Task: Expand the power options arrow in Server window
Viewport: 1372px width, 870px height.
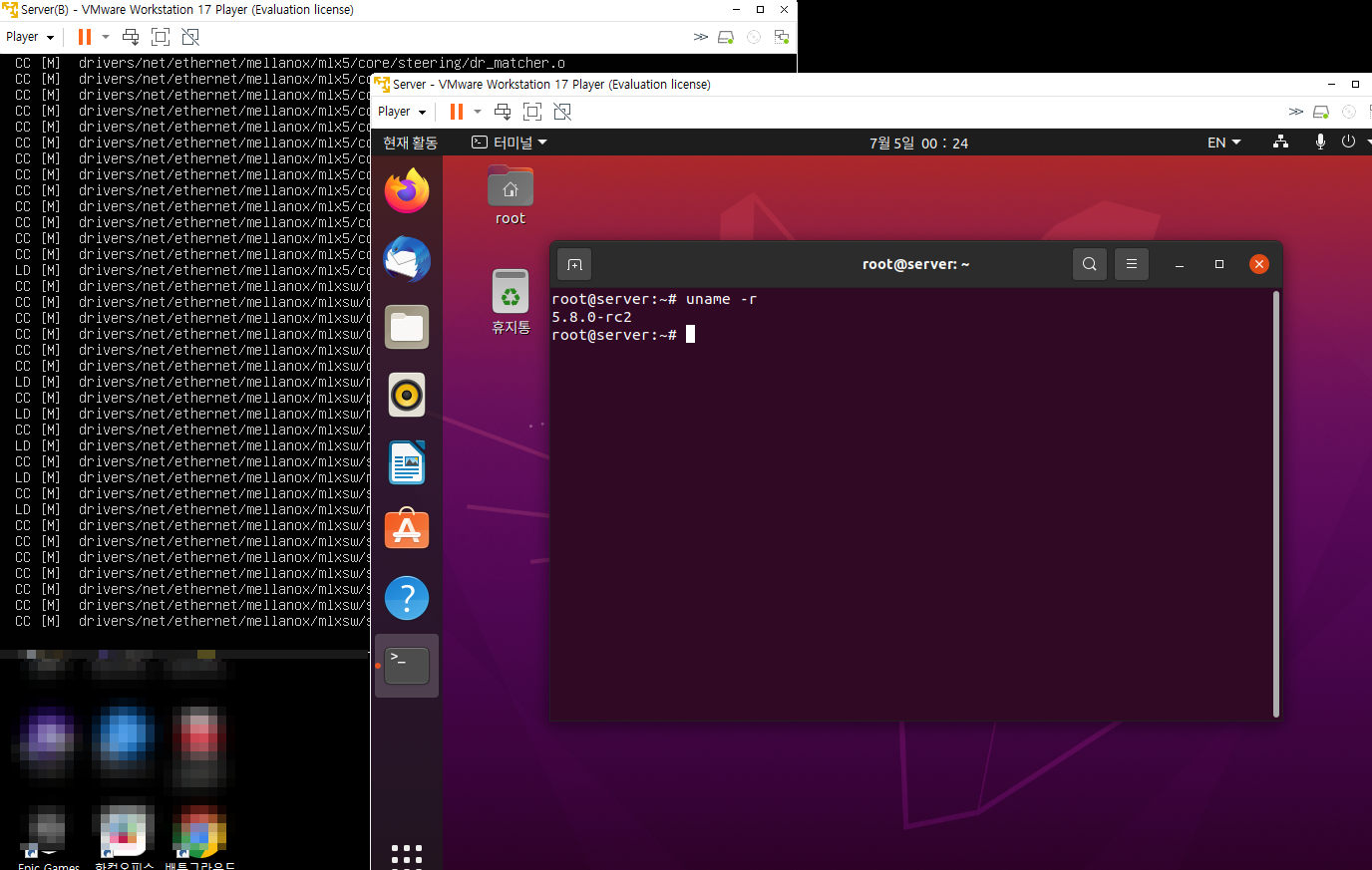Action: coord(478,112)
